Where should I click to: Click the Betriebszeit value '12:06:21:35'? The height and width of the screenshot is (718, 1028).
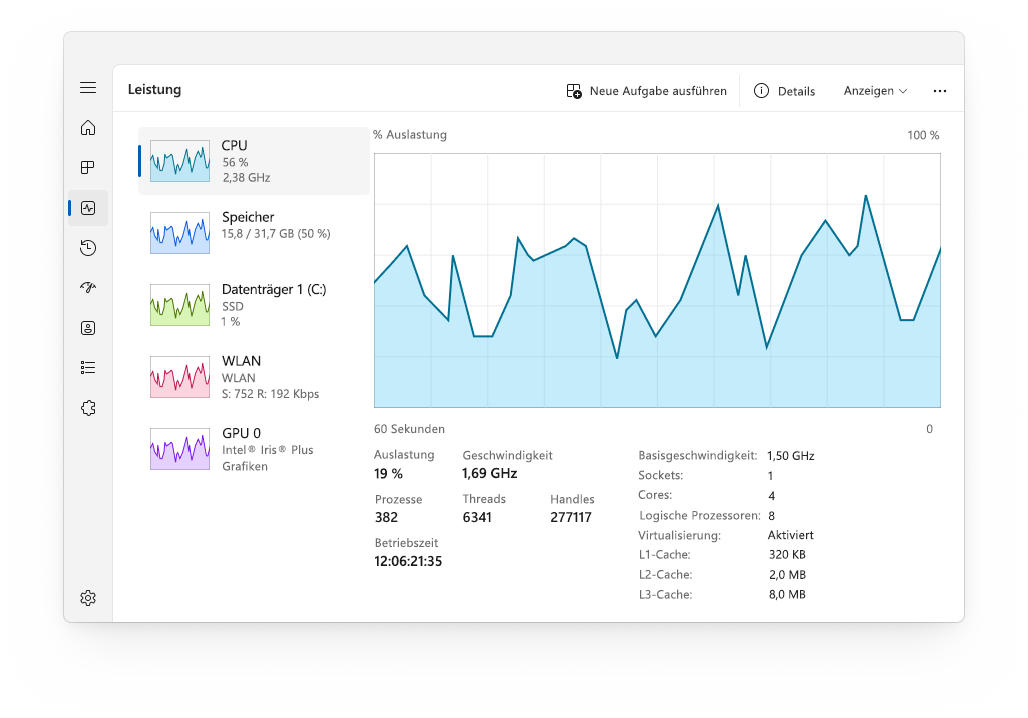[408, 561]
